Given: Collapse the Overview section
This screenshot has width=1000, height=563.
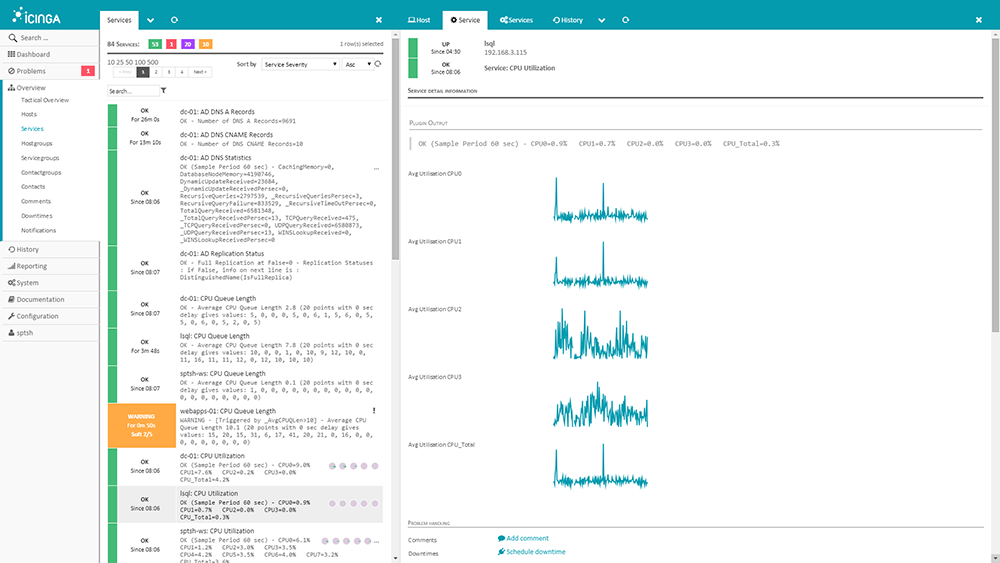Looking at the screenshot, I should coord(31,87).
